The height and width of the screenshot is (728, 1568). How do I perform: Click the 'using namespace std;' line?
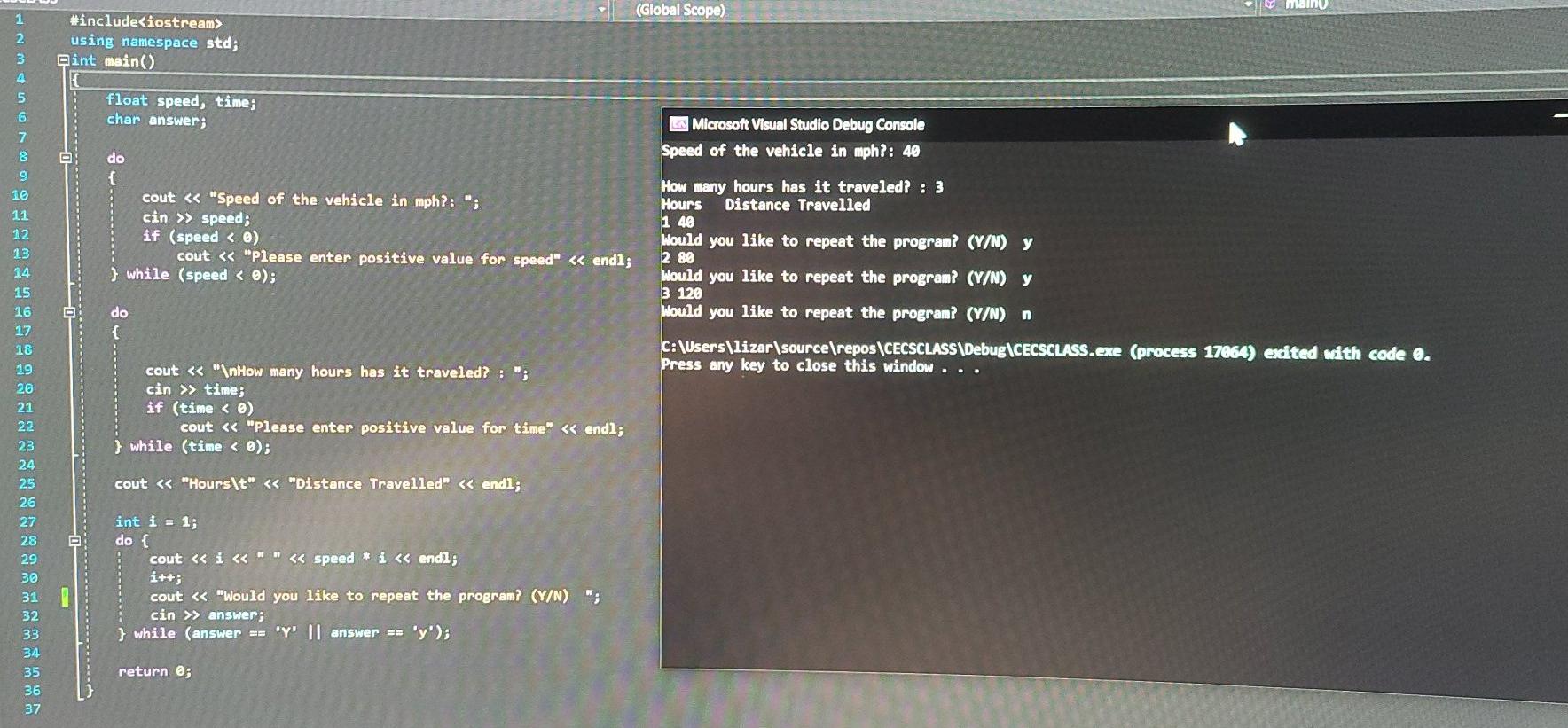(154, 42)
